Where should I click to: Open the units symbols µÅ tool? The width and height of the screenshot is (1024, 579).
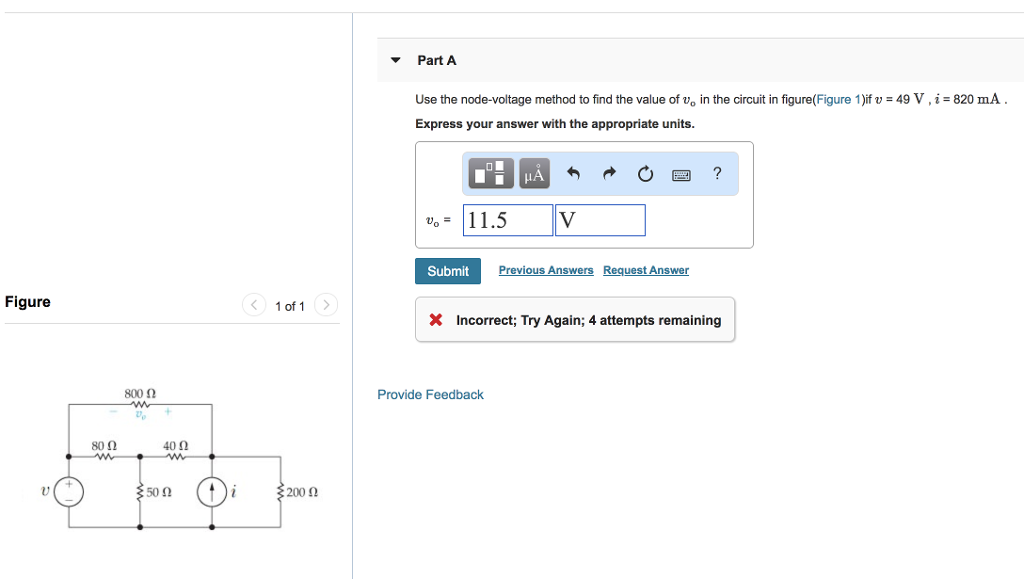click(x=534, y=174)
